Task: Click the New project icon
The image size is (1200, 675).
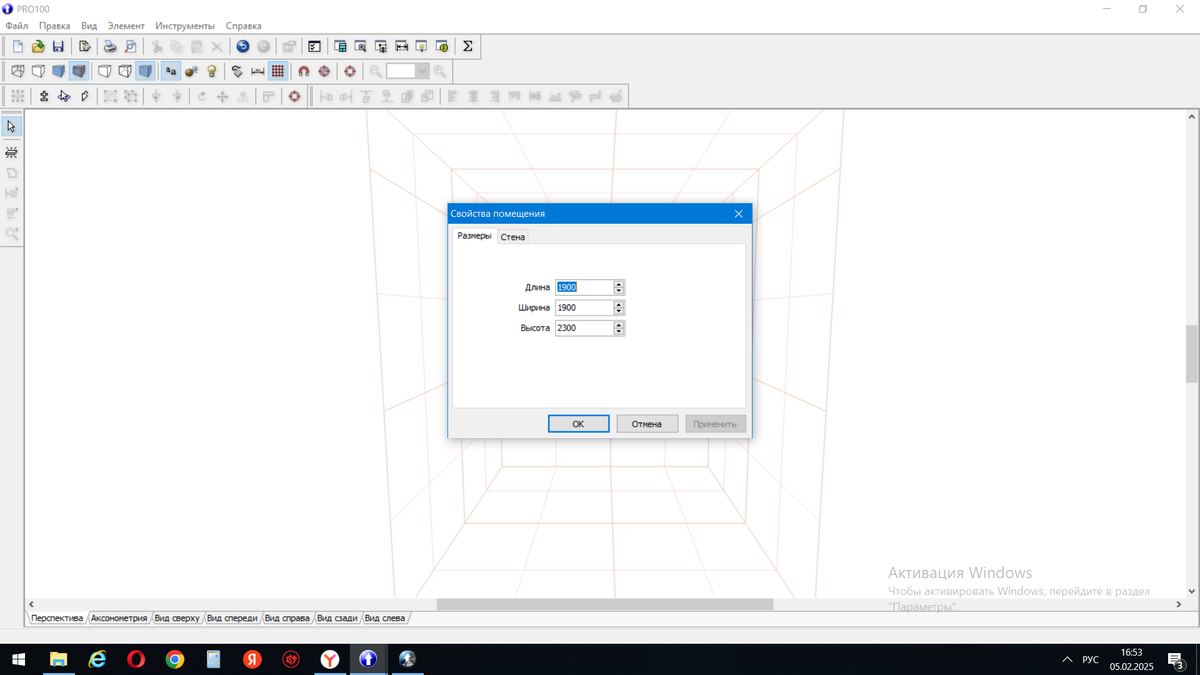Action: point(18,46)
